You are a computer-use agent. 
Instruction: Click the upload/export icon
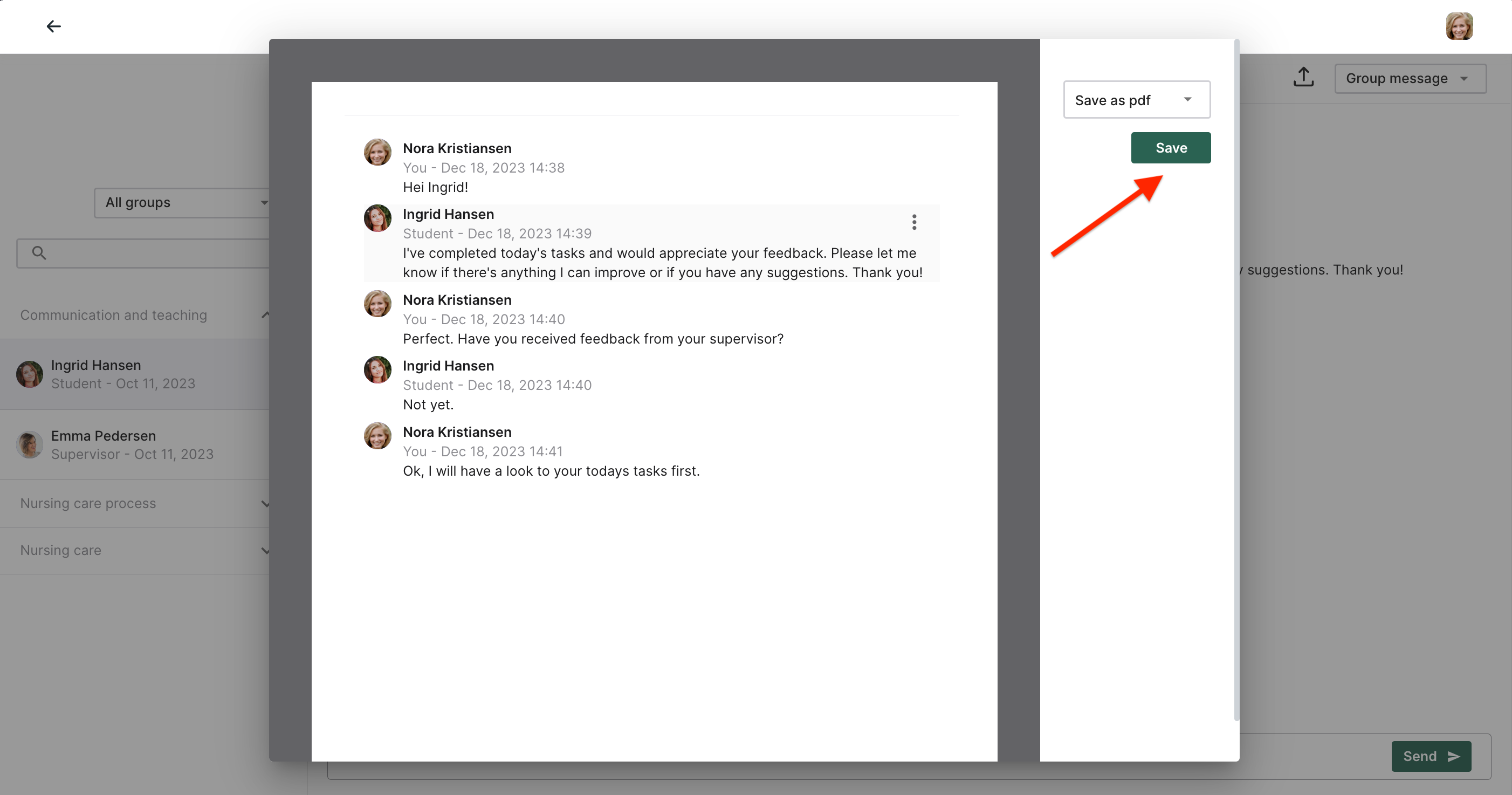coord(1303,78)
